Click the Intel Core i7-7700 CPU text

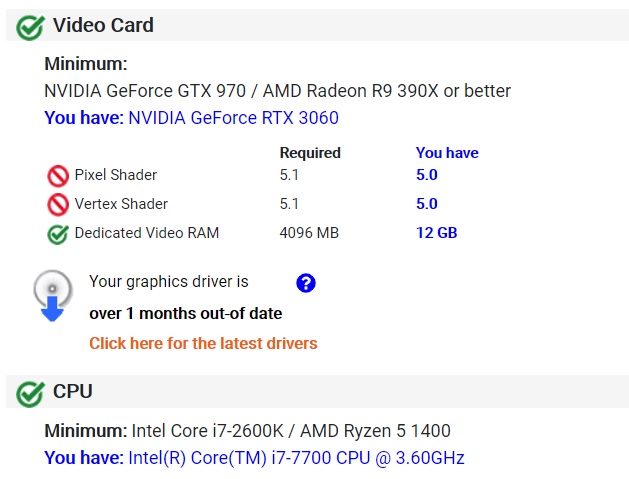pyautogui.click(x=296, y=458)
